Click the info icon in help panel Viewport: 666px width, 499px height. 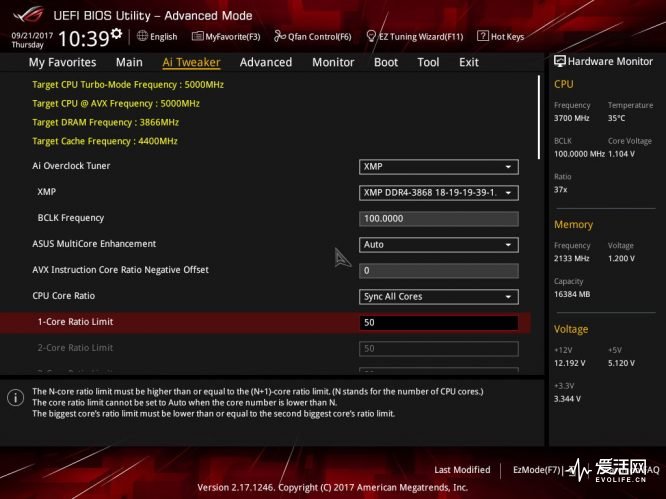[x=15, y=398]
